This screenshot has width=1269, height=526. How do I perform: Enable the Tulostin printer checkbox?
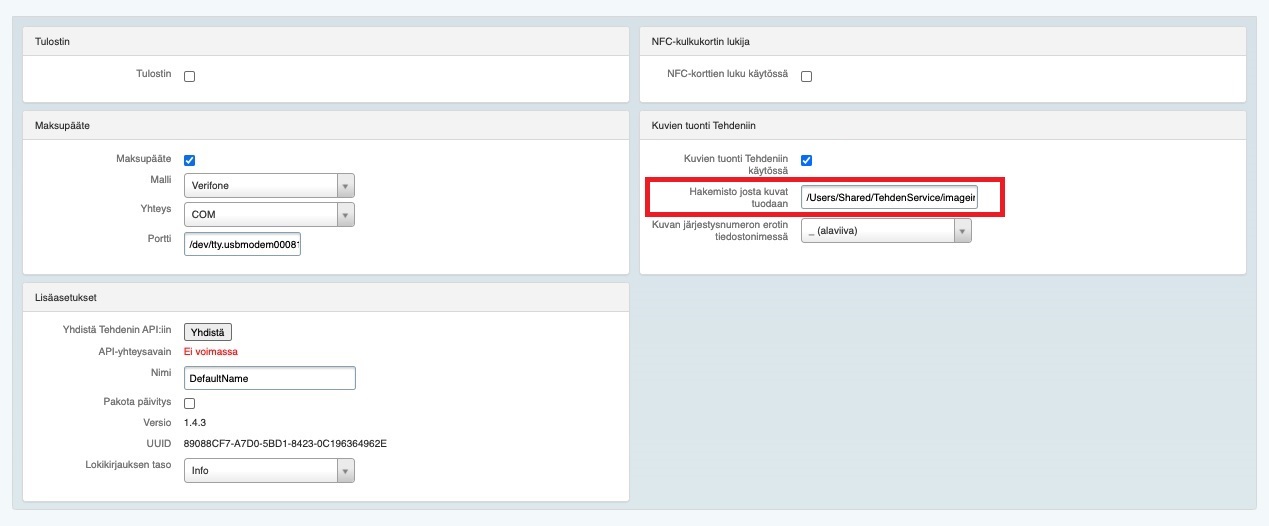190,76
